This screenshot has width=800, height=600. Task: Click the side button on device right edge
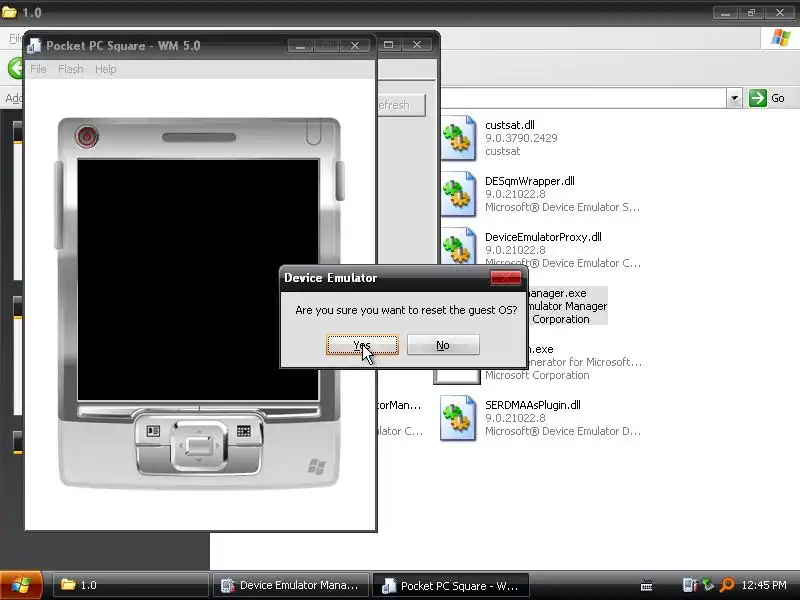pyautogui.click(x=340, y=181)
